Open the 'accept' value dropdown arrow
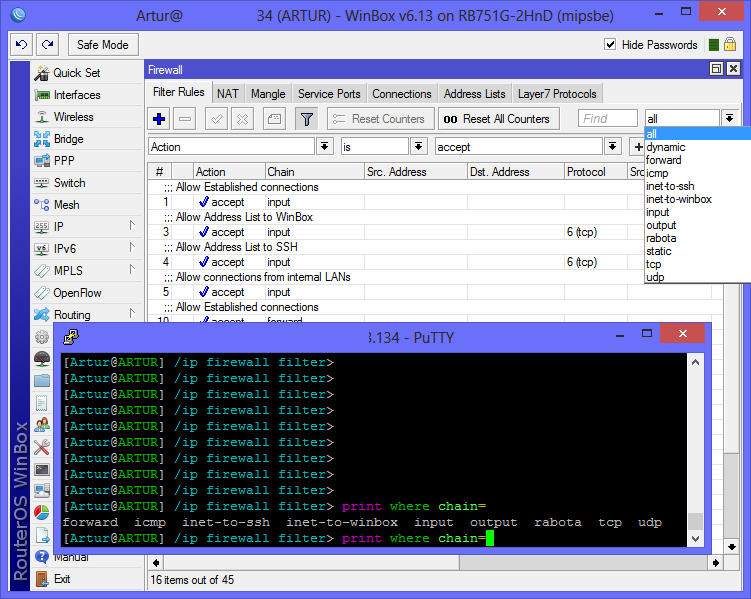 (613, 147)
